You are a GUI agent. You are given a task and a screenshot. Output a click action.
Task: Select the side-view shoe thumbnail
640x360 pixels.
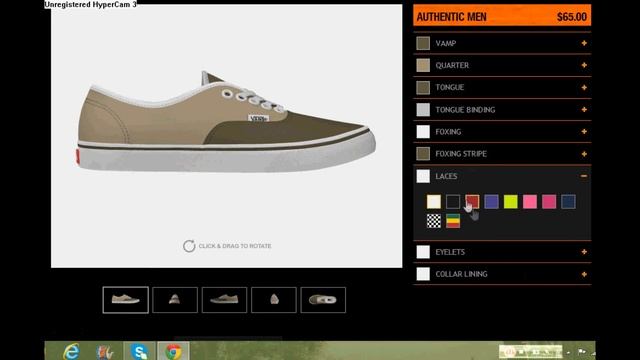pyautogui.click(x=125, y=300)
